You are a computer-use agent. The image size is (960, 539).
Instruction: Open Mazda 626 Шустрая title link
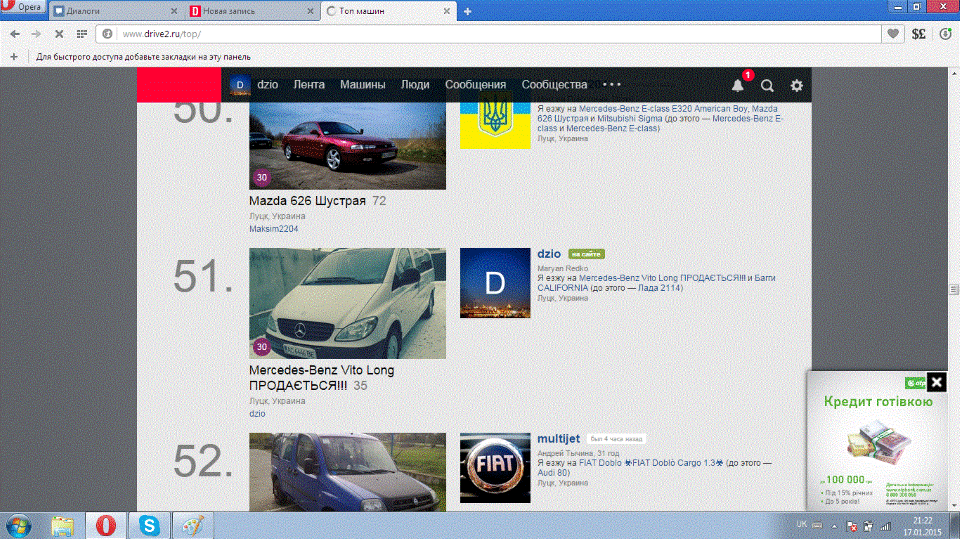[x=307, y=201]
